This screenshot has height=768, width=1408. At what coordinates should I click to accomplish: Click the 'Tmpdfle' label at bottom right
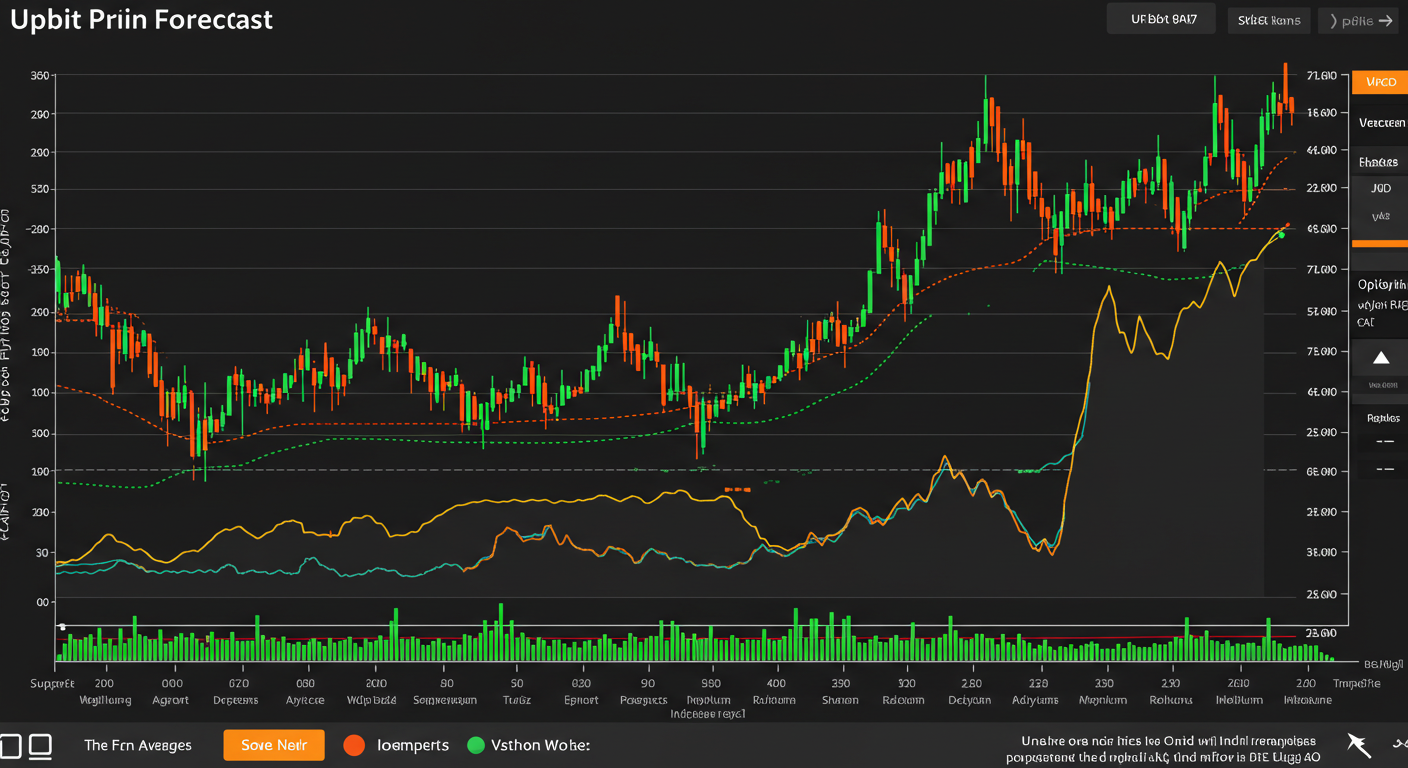[x=1357, y=684]
